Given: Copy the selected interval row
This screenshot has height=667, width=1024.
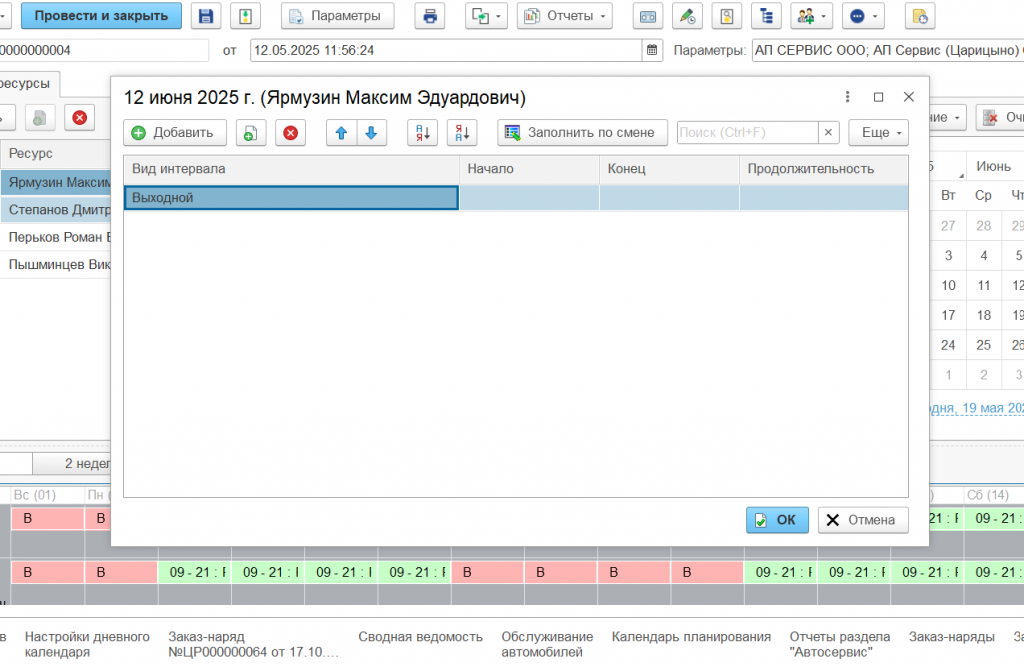Looking at the screenshot, I should pos(250,133).
